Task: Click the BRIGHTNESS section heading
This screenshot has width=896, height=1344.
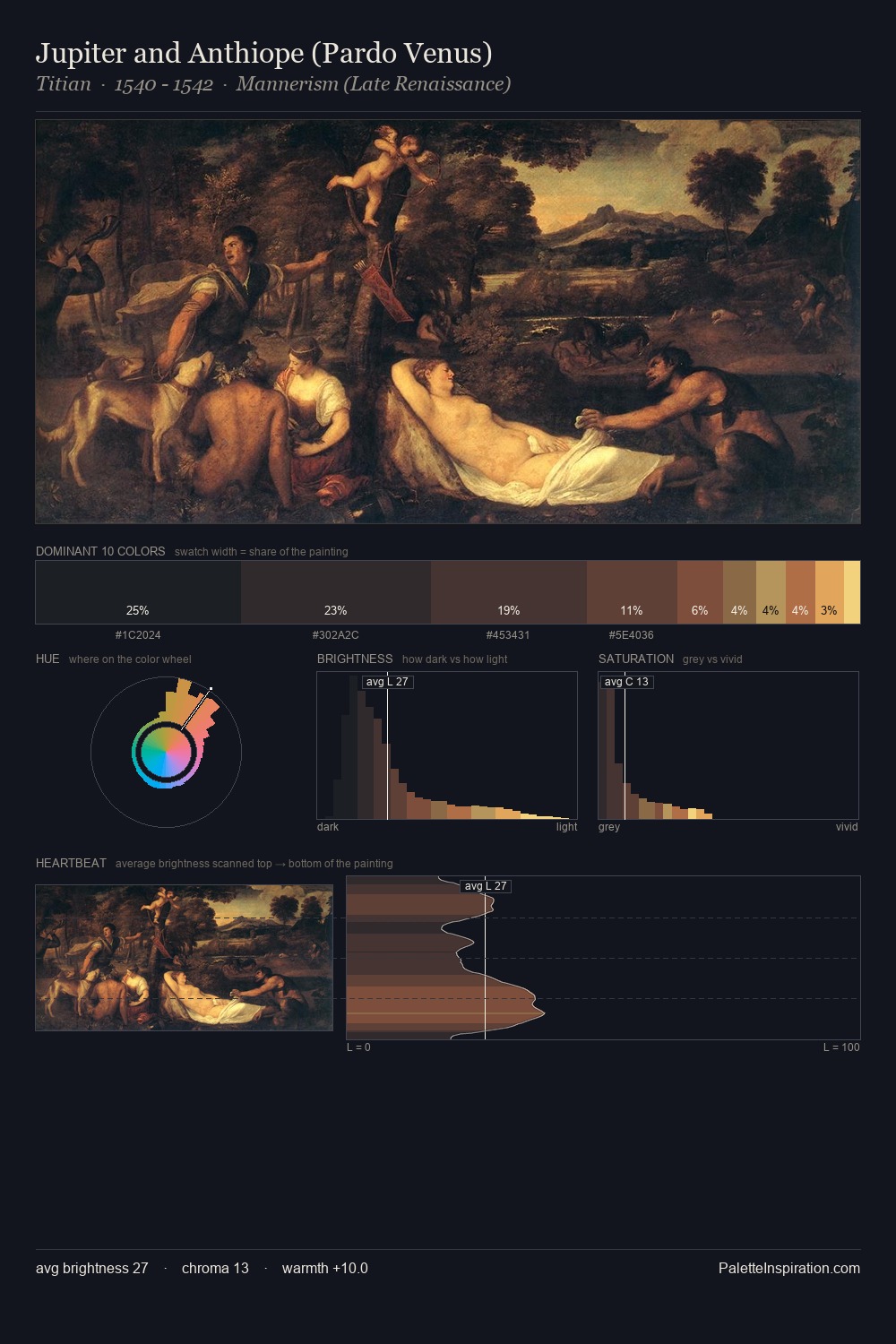Action: 355,659
